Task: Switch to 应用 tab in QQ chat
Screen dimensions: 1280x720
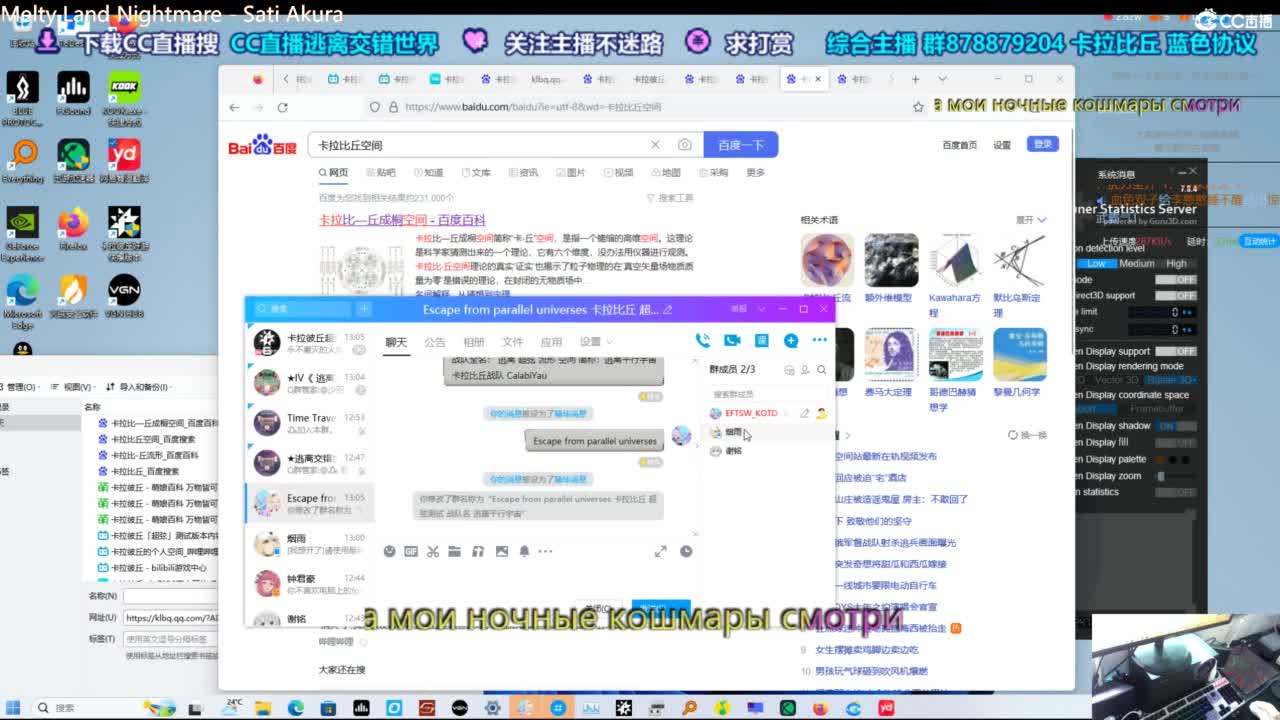Action: (x=551, y=342)
